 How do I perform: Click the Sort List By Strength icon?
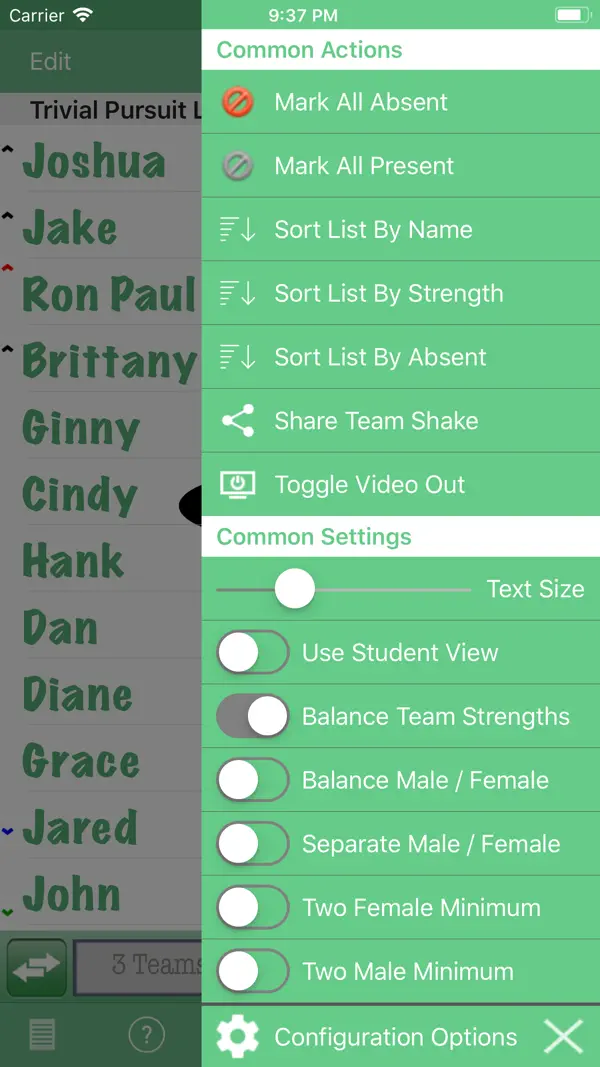(237, 293)
